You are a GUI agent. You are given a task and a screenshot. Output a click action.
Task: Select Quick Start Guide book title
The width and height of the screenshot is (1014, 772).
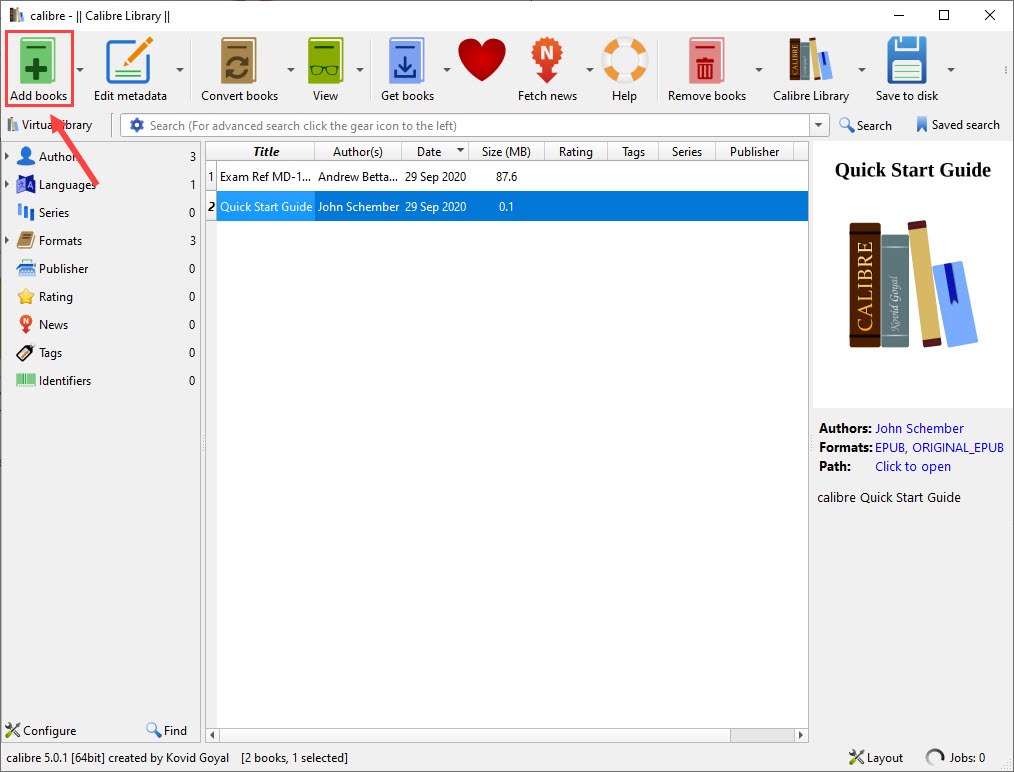[266, 207]
